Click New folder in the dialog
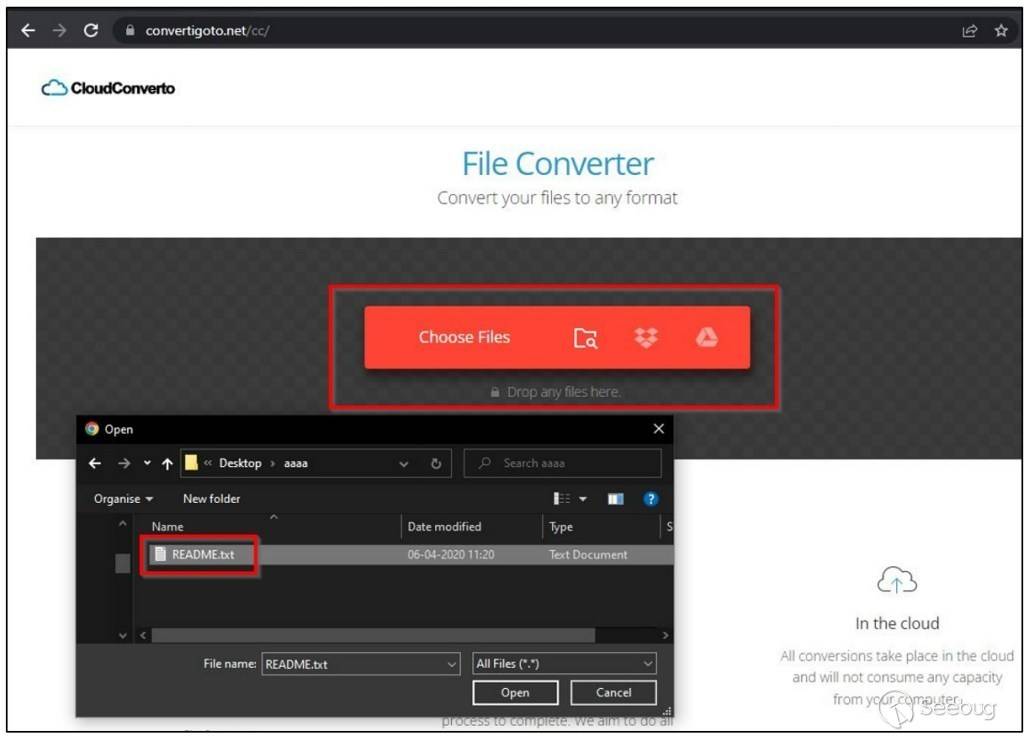Screen dimensions: 1024x736 click(x=212, y=499)
